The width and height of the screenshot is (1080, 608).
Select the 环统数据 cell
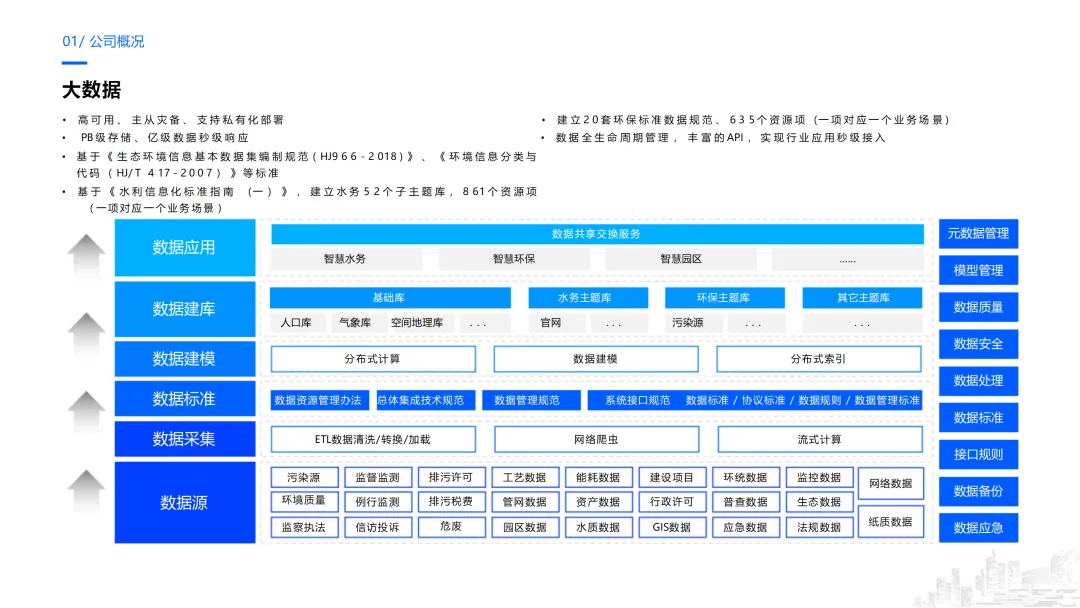pyautogui.click(x=746, y=477)
